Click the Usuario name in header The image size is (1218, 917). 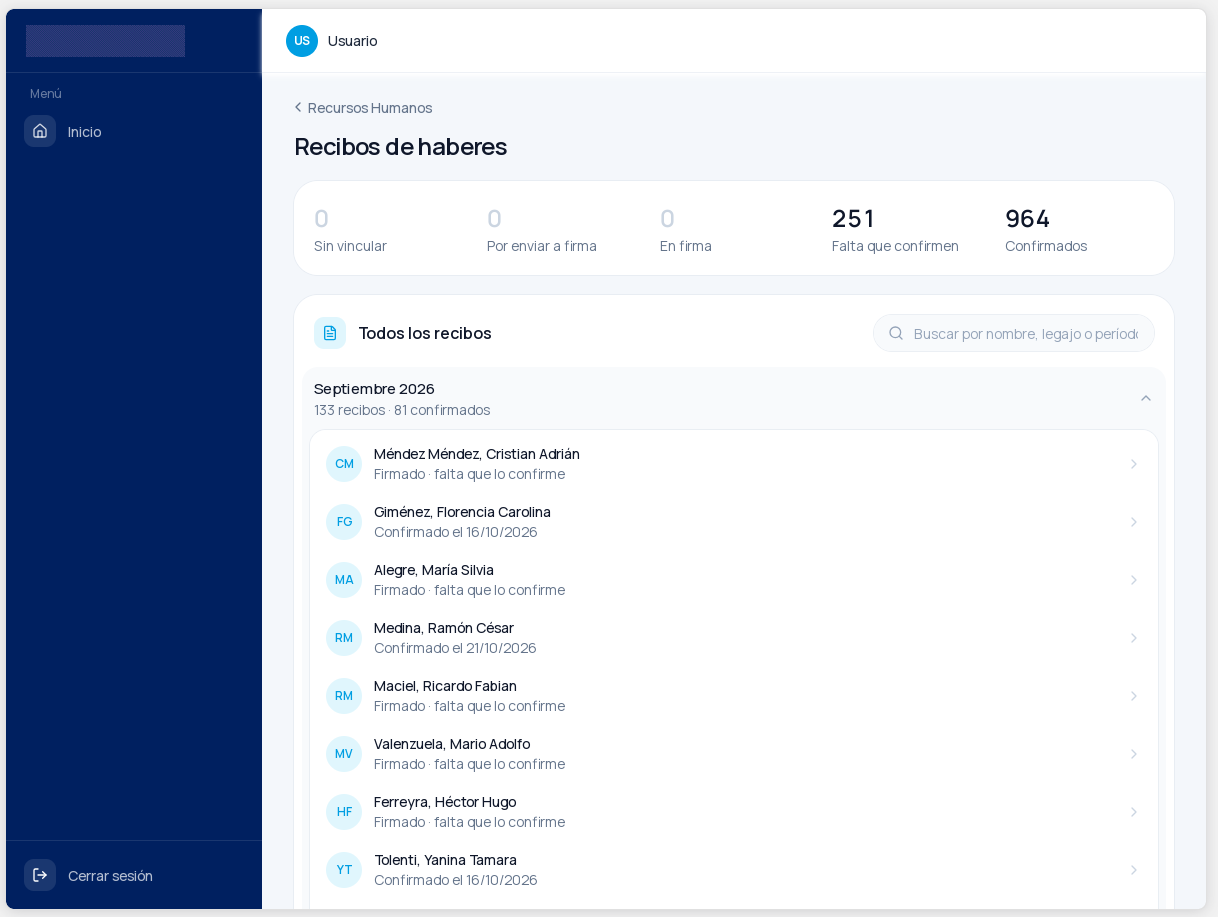point(353,41)
